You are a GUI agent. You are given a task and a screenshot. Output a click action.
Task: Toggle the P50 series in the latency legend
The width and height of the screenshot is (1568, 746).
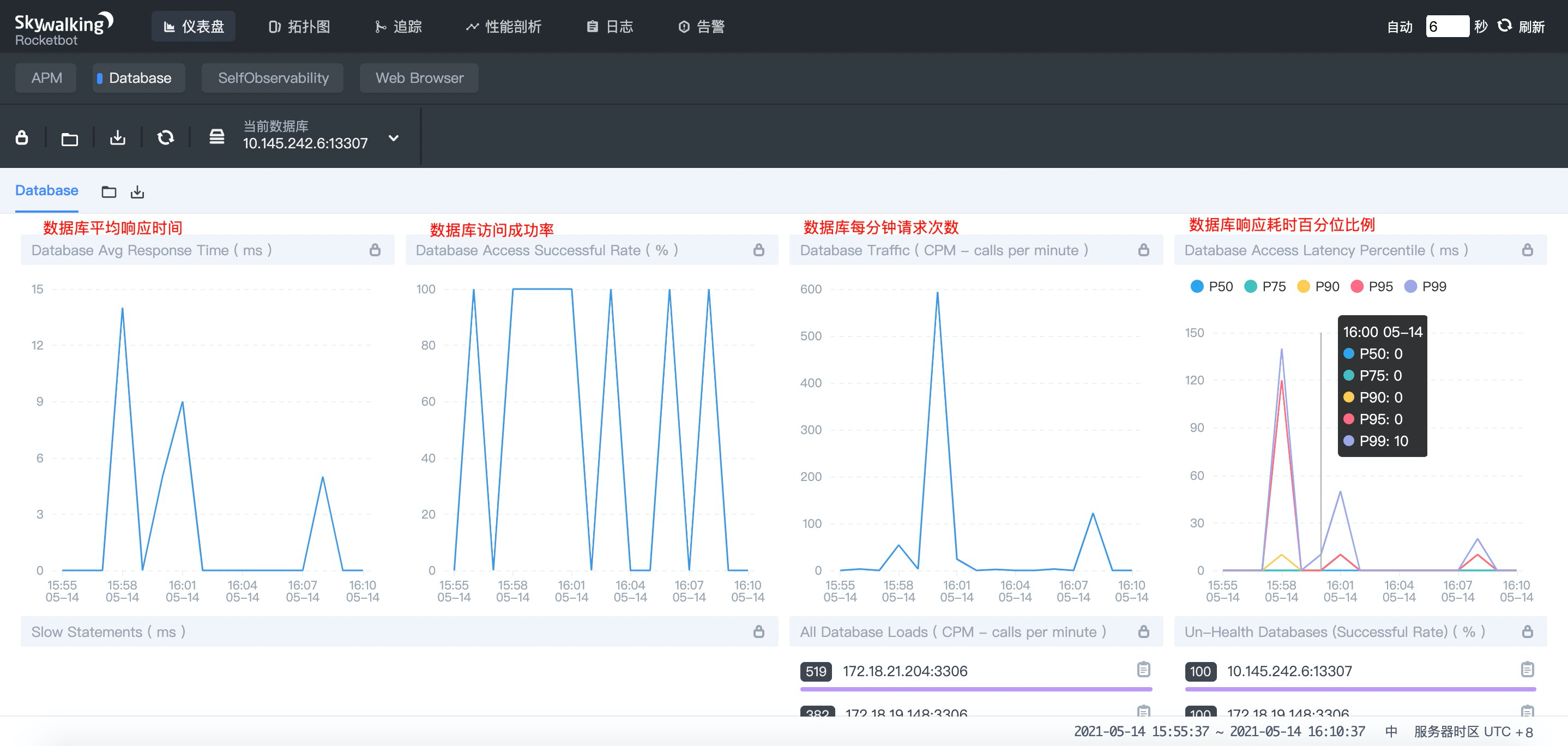tap(1197, 286)
